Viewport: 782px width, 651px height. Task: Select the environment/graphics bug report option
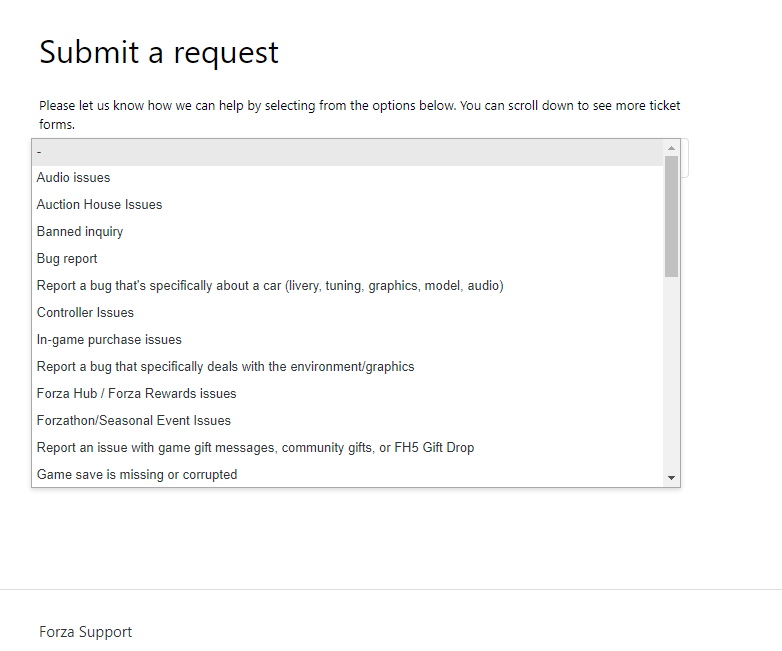pos(225,367)
